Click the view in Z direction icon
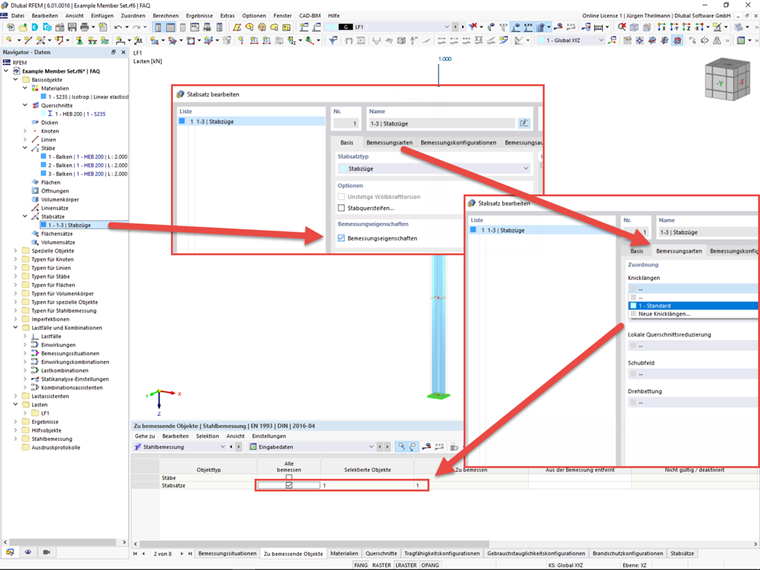The image size is (760, 570). [686, 27]
